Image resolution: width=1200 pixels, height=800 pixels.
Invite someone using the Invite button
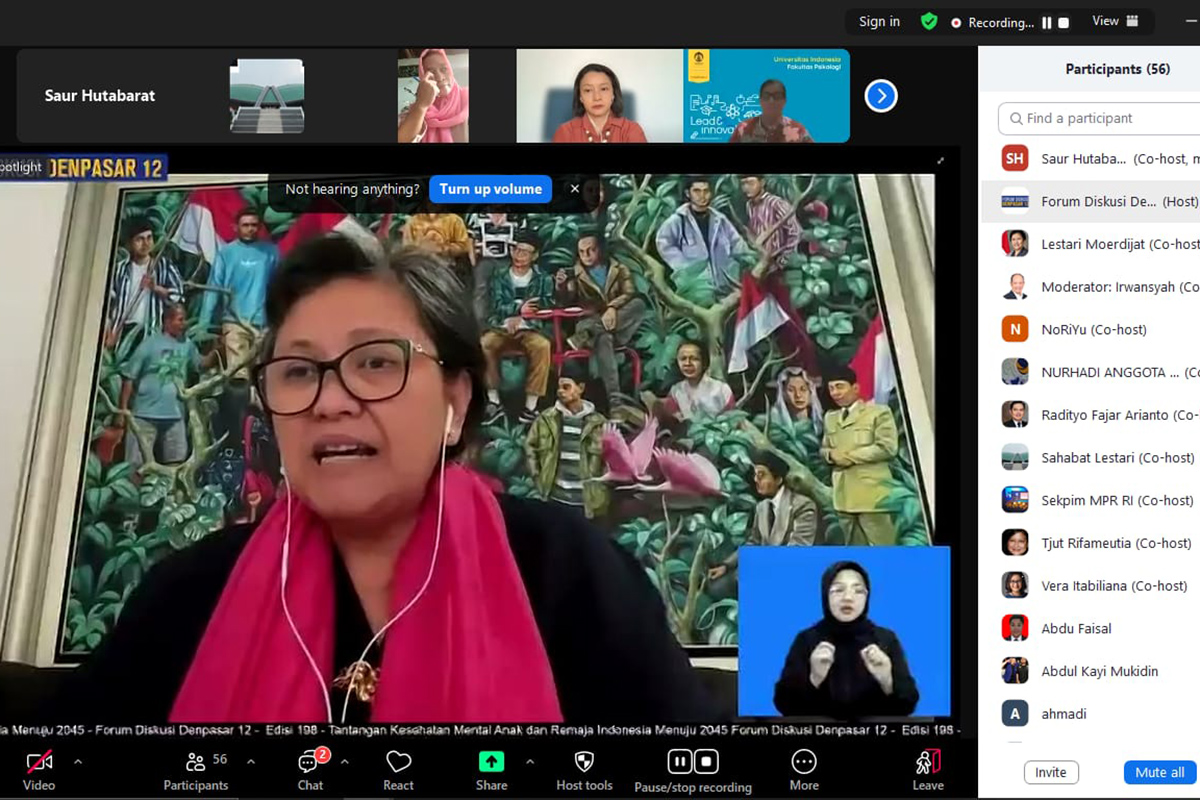1051,772
